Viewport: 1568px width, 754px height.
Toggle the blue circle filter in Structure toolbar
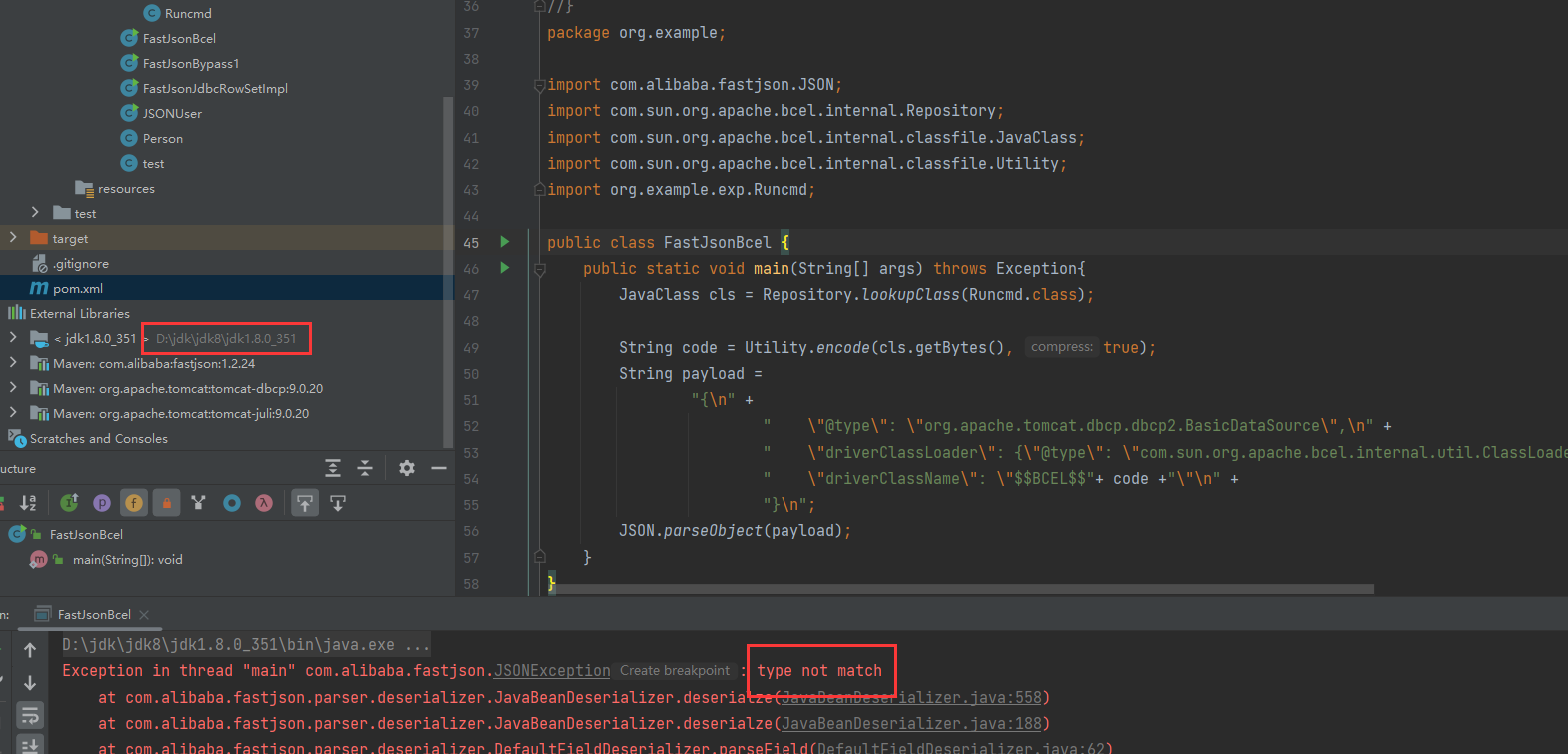[232, 503]
